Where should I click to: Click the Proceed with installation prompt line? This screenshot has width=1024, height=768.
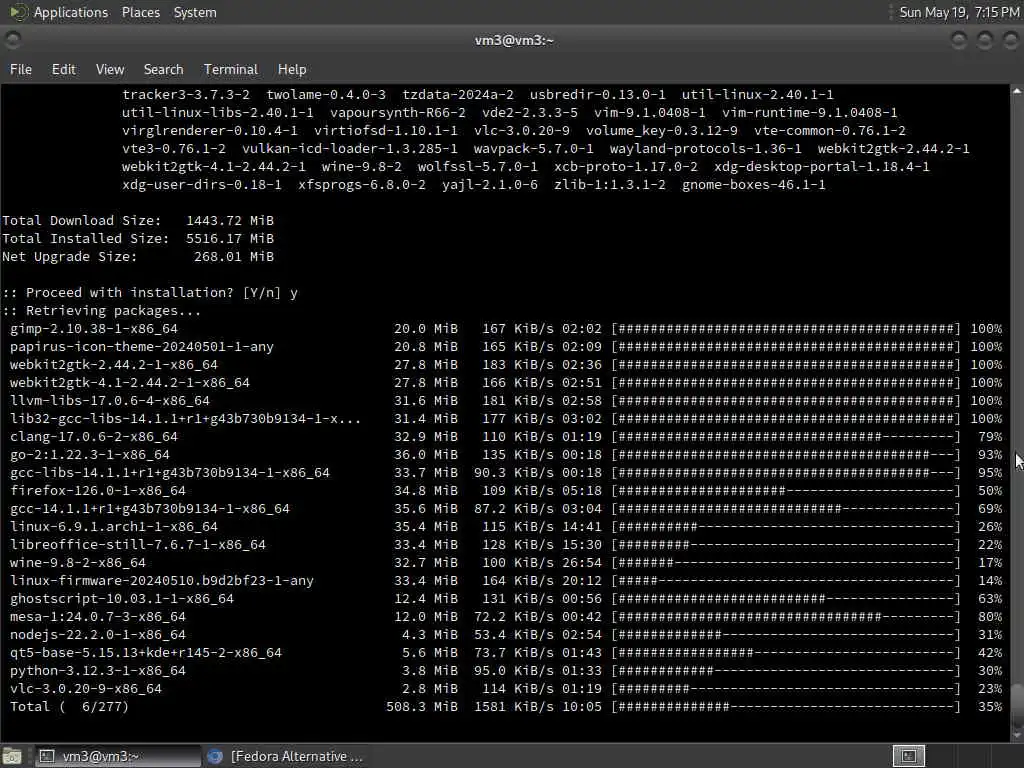click(x=150, y=293)
